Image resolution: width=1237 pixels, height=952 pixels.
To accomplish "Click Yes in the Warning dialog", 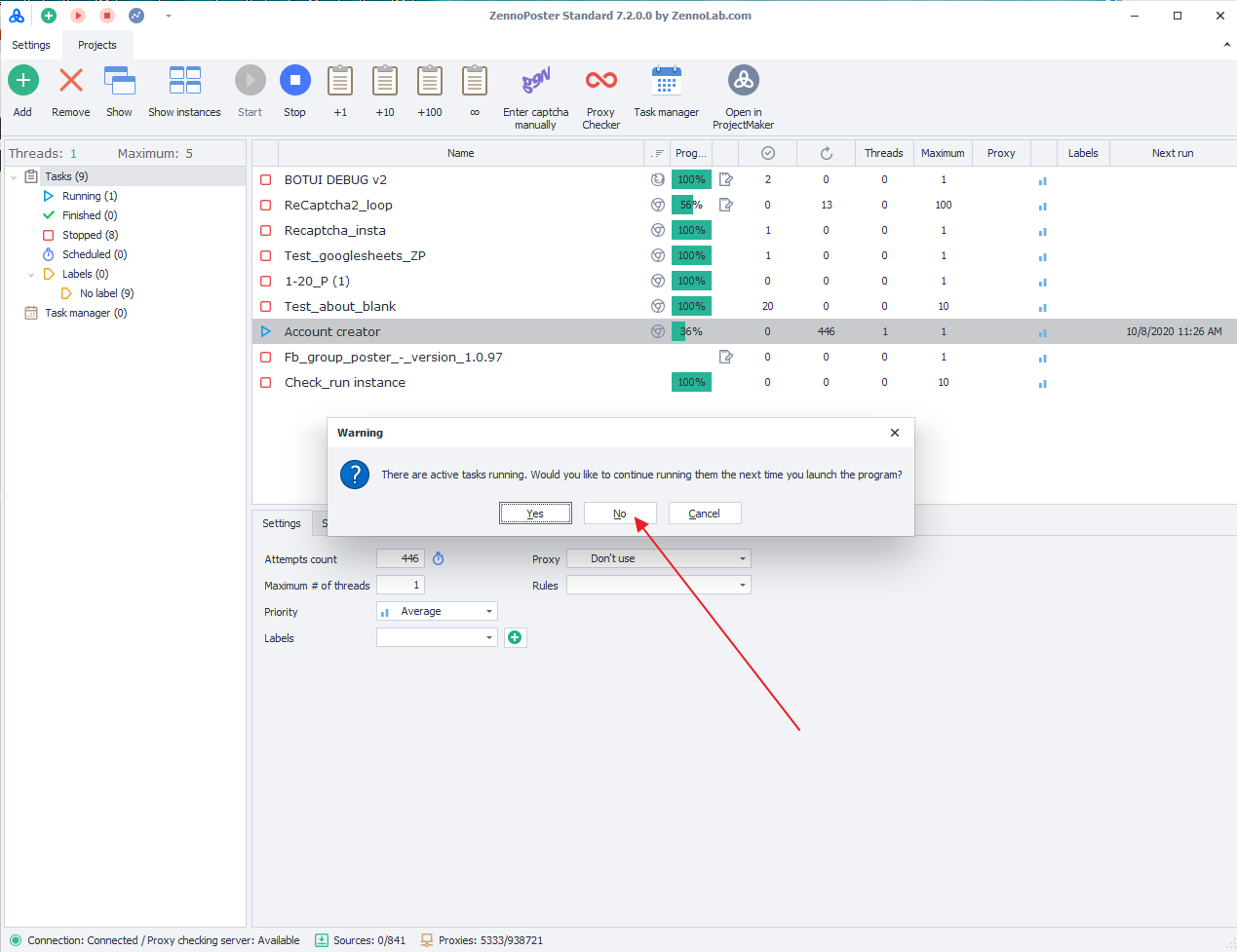I will click(x=535, y=514).
